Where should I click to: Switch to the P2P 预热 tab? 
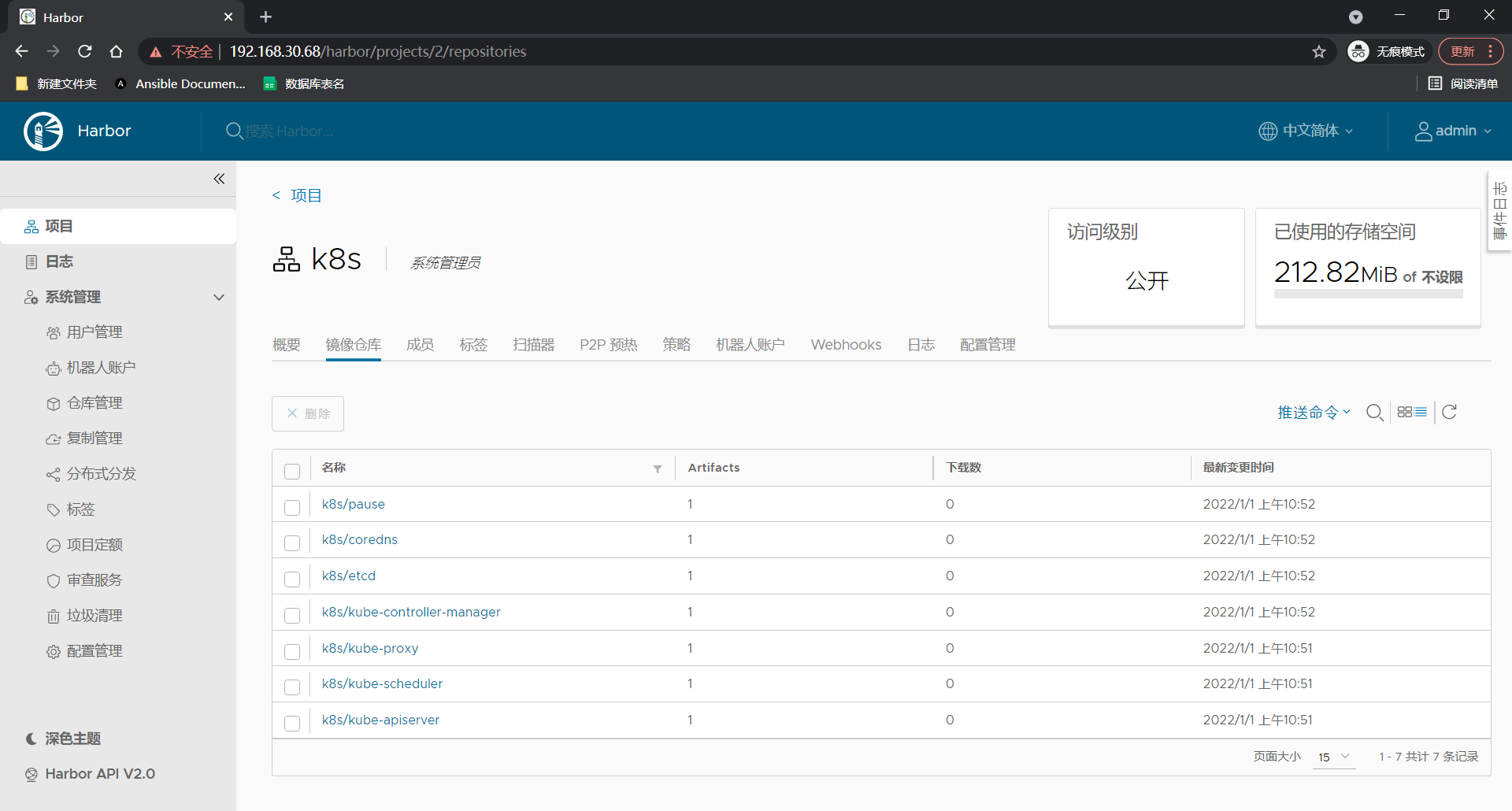pos(608,345)
